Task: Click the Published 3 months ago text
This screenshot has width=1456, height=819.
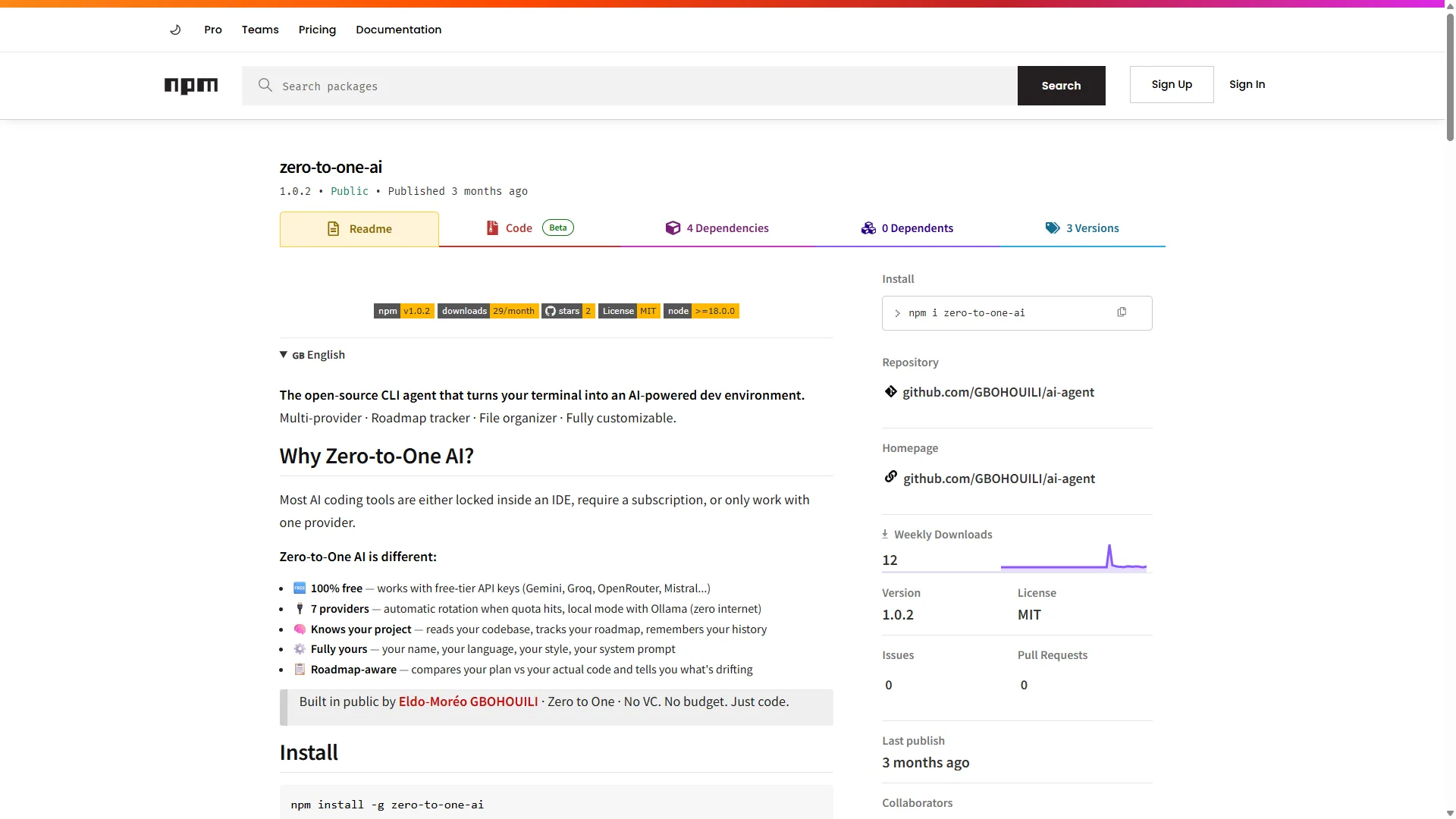Action: pyautogui.click(x=458, y=191)
